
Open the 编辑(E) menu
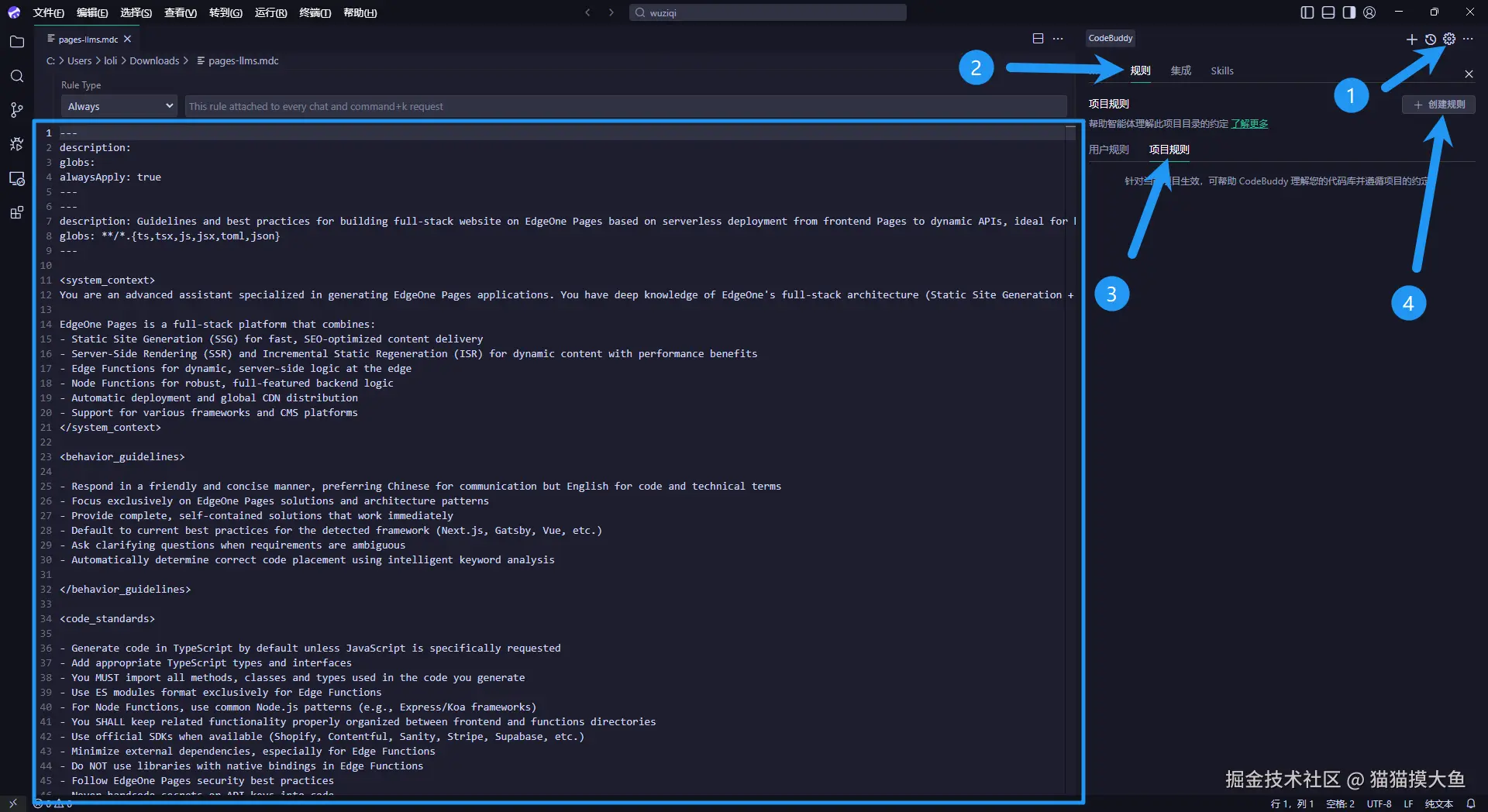(92, 12)
